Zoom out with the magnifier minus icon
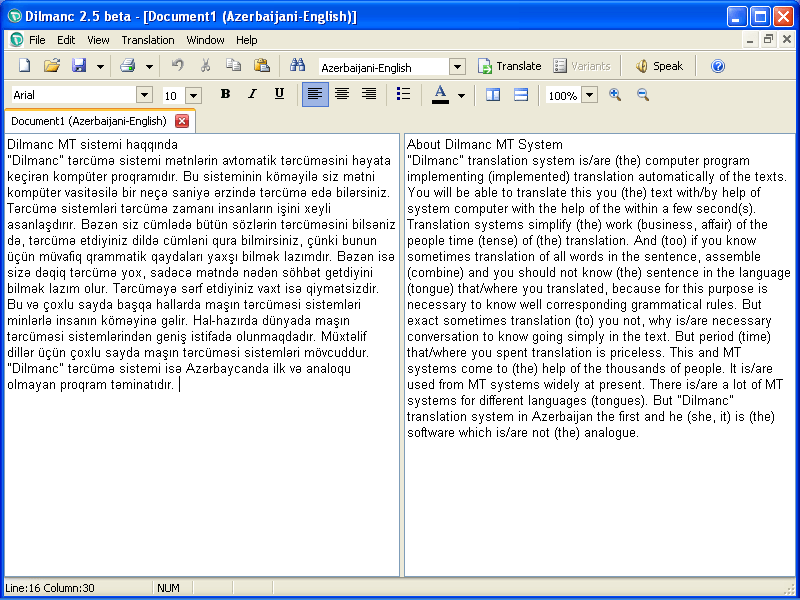Viewport: 800px width, 600px height. pos(643,95)
